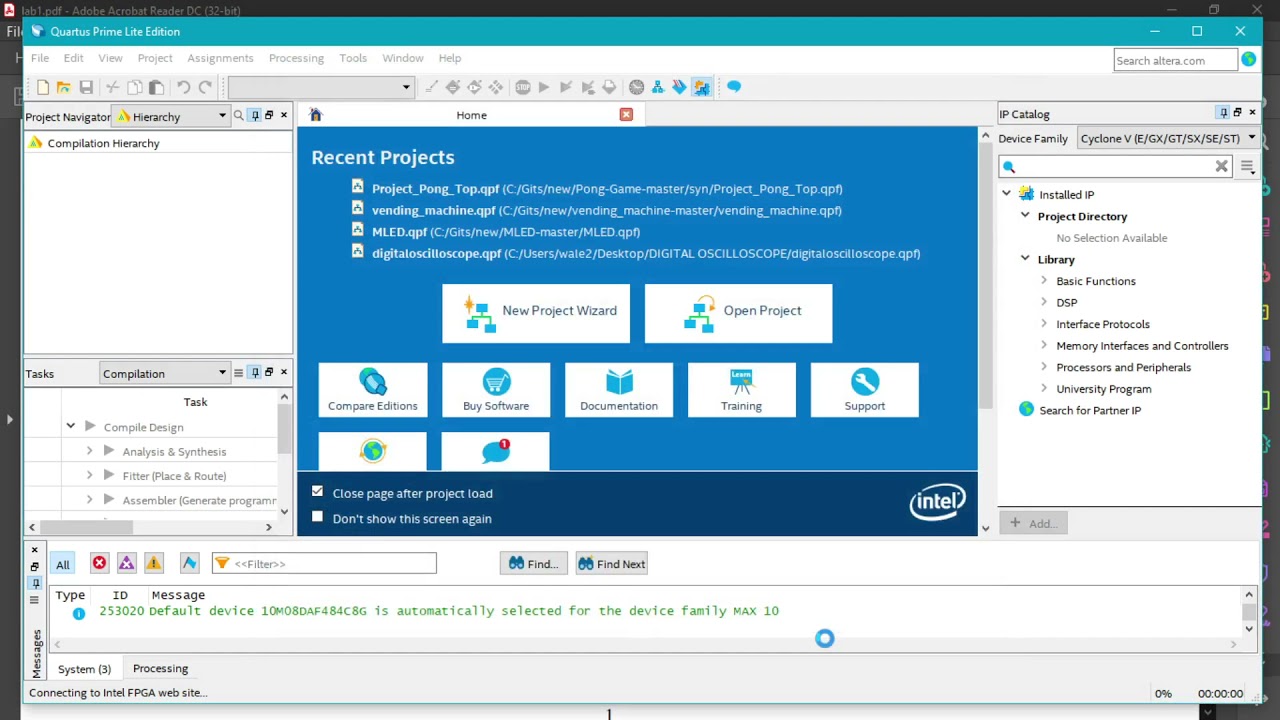Collapse the Library tree node
Screen dimensions: 1280x720
[1025, 259]
